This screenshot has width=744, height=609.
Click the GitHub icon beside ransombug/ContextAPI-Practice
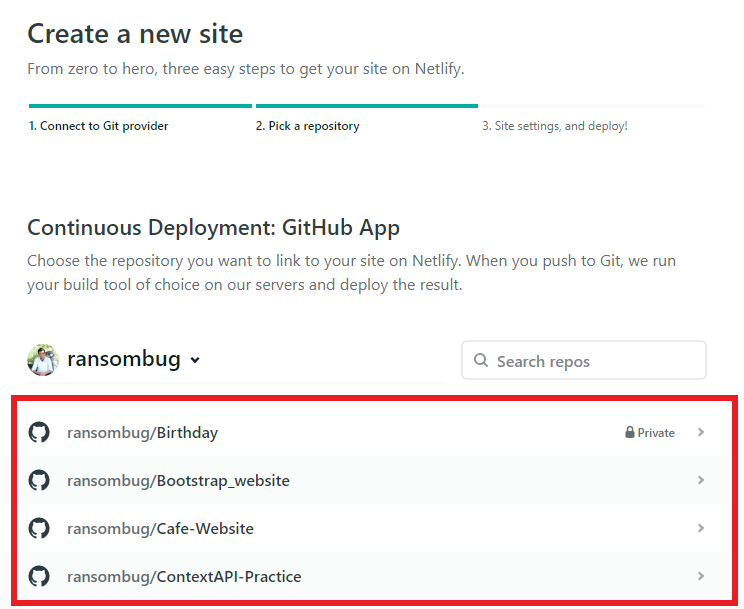[39, 576]
